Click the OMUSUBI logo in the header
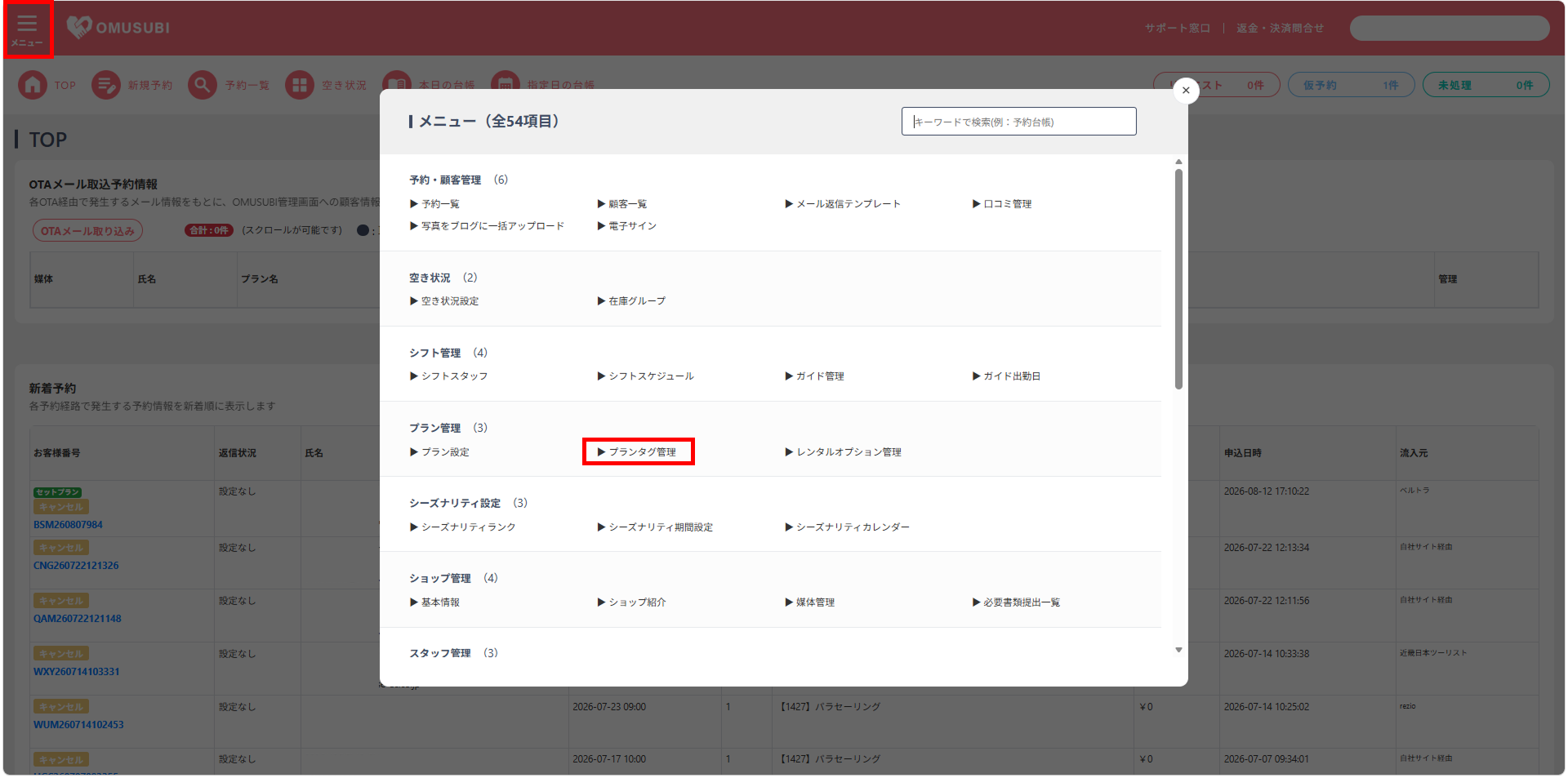Image resolution: width=1568 pixels, height=778 pixels. [118, 28]
